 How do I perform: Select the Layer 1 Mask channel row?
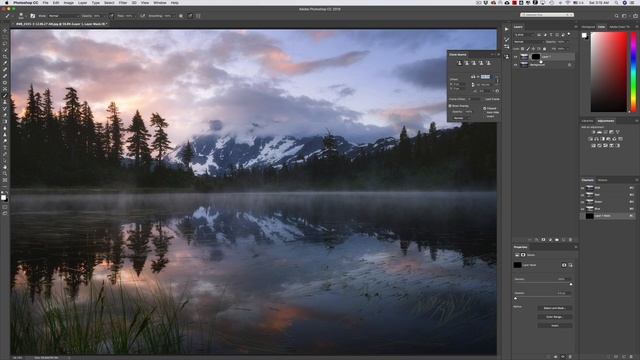pyautogui.click(x=608, y=216)
